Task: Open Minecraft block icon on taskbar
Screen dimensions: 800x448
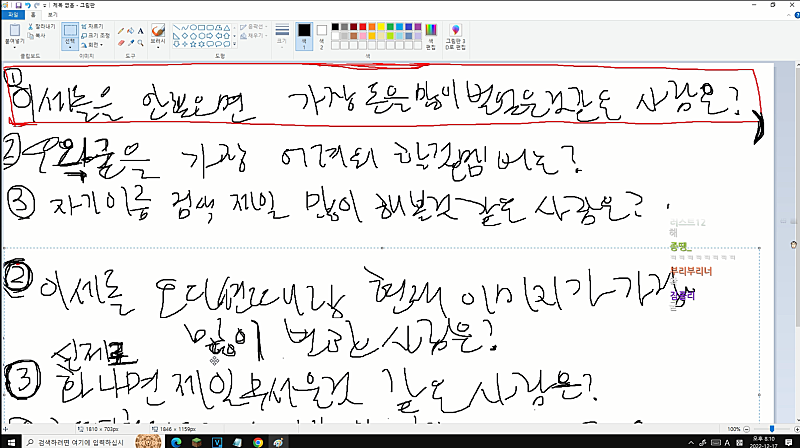Action: coord(196,442)
